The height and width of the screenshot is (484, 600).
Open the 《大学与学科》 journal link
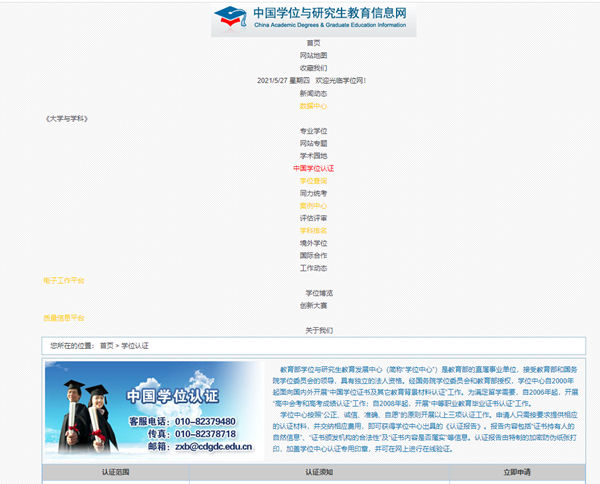pyautogui.click(x=67, y=118)
